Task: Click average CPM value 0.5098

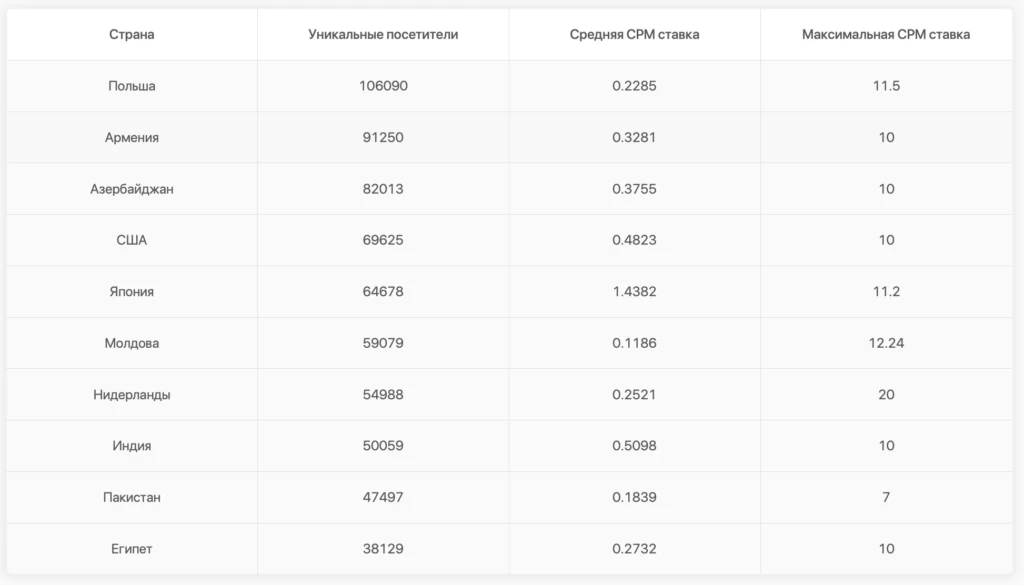Action: 634,446
